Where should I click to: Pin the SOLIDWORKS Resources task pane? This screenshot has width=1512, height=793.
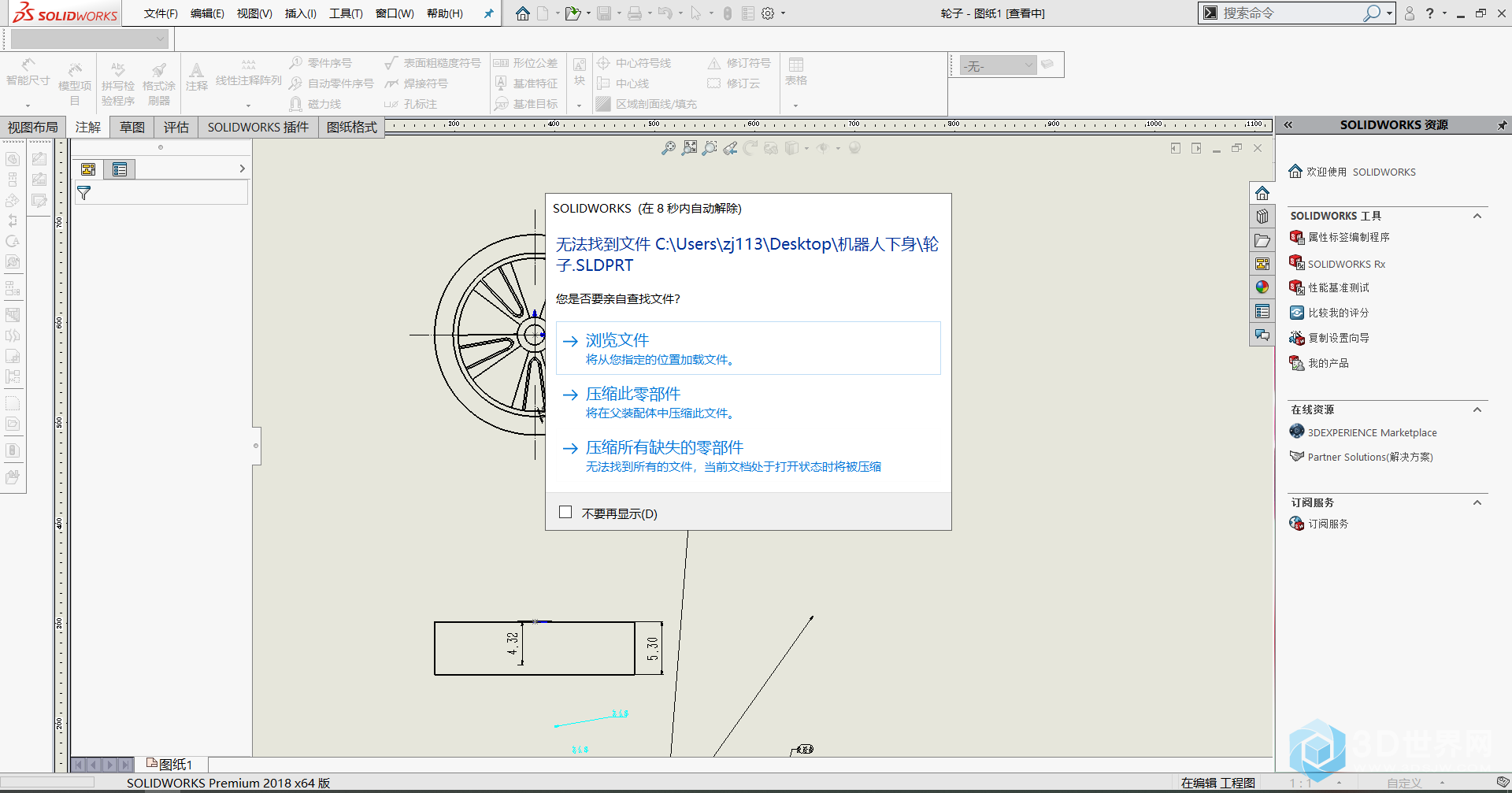[1502, 125]
